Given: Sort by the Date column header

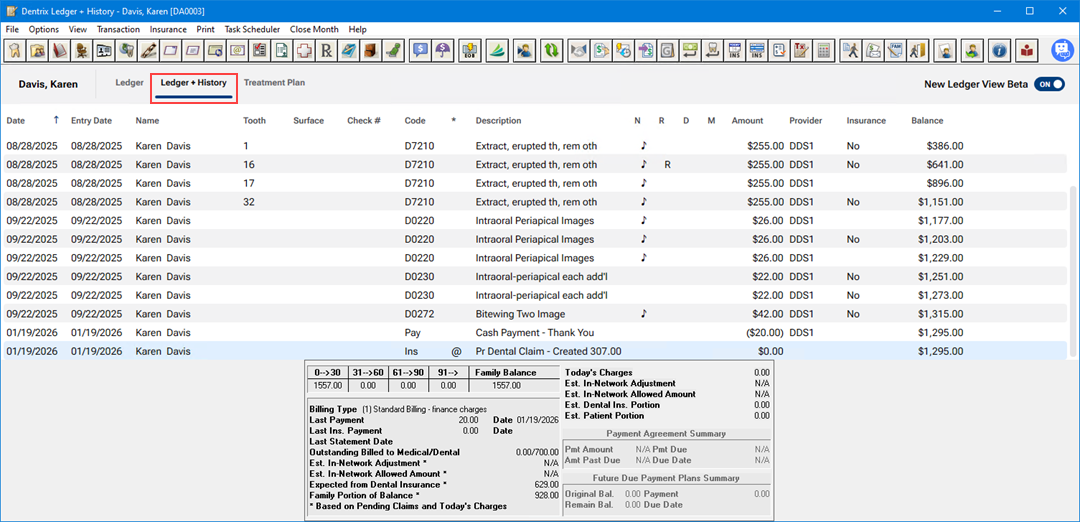Looking at the screenshot, I should 16,121.
